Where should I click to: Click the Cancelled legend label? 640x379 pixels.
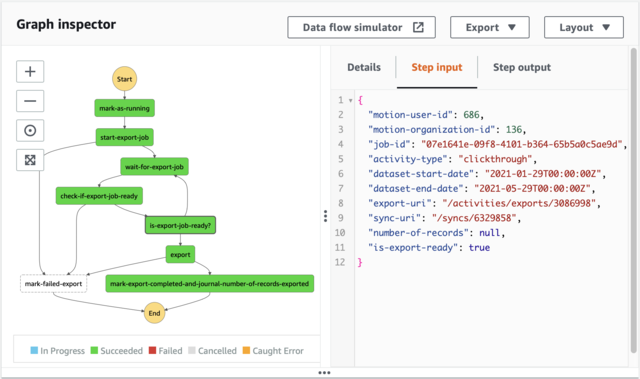click(217, 351)
